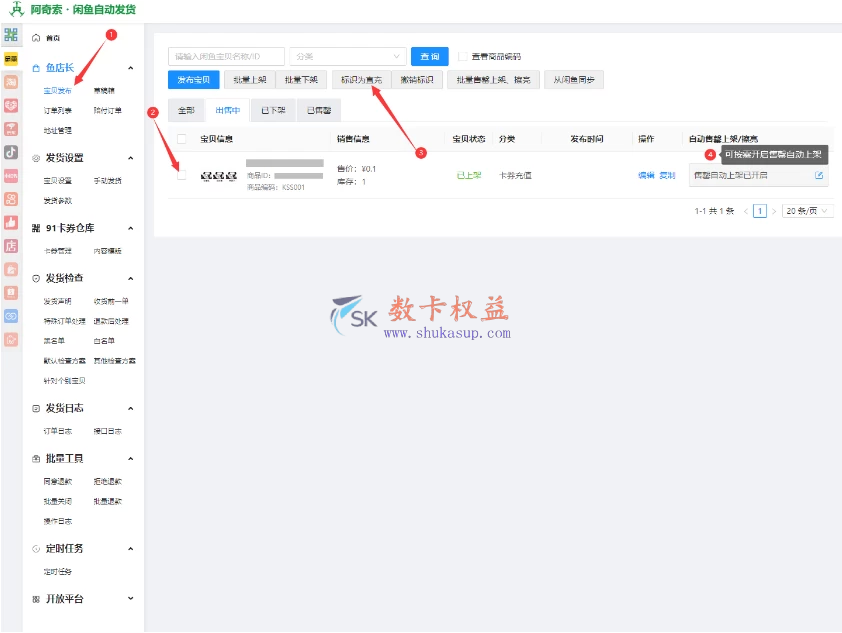Image resolution: width=842 pixels, height=633 pixels.
Task: Open 白名单 under 发货检查
Action: 104,341
